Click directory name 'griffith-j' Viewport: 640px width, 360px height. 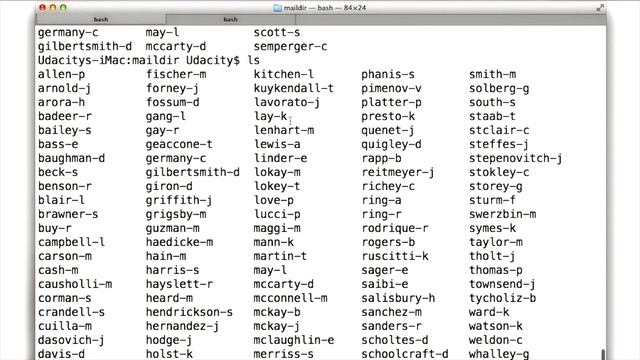(179, 200)
